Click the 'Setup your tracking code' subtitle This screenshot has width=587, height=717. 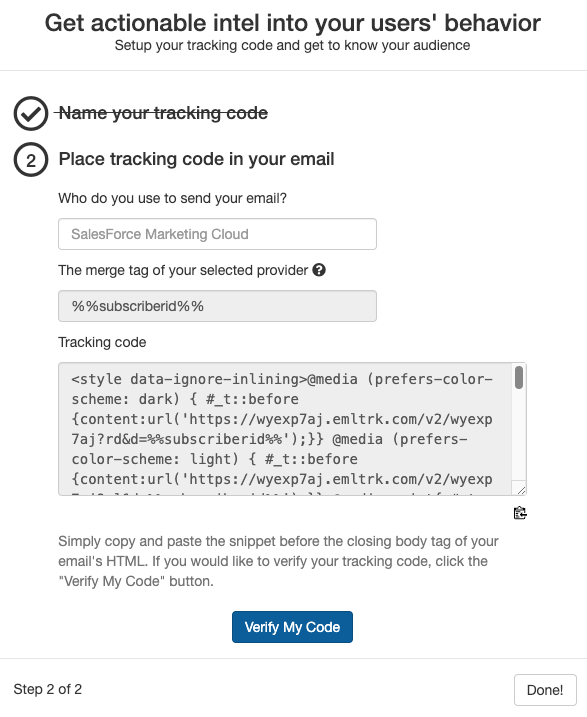(292, 45)
